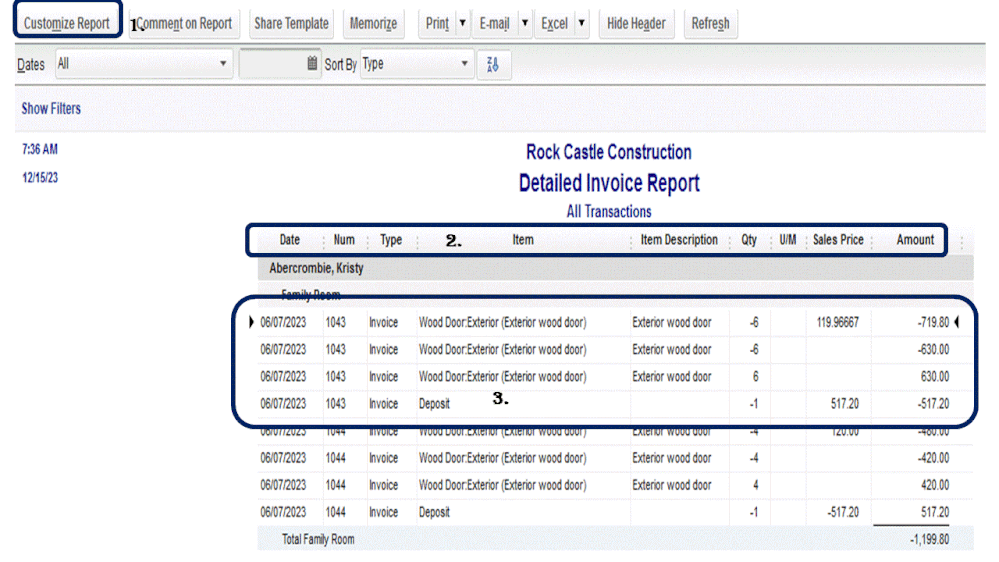Image resolution: width=999 pixels, height=562 pixels.
Task: Click the -719.80 amount cell
Action: pyautogui.click(x=933, y=322)
